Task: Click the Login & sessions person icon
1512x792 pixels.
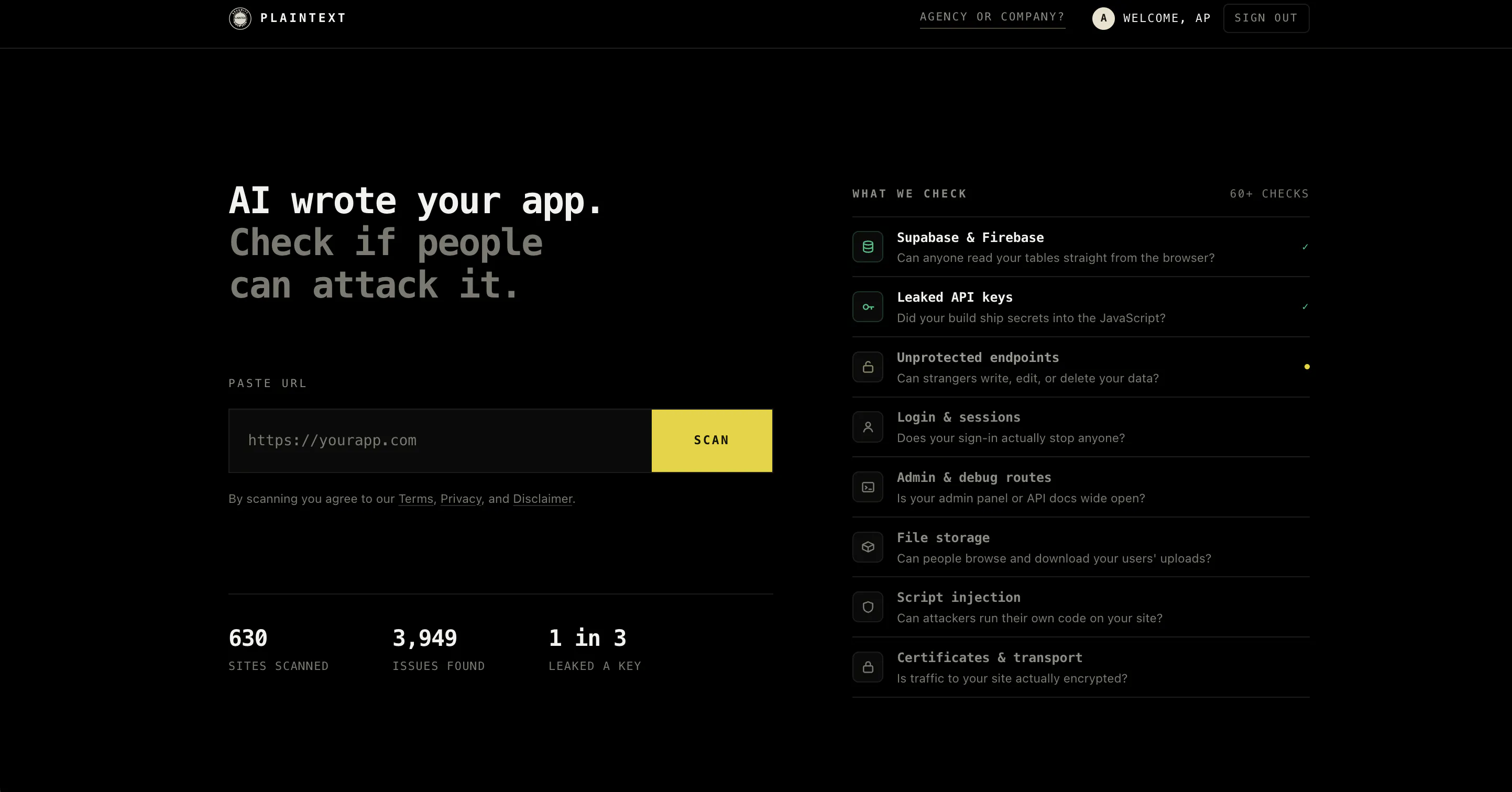Action: pyautogui.click(x=868, y=427)
